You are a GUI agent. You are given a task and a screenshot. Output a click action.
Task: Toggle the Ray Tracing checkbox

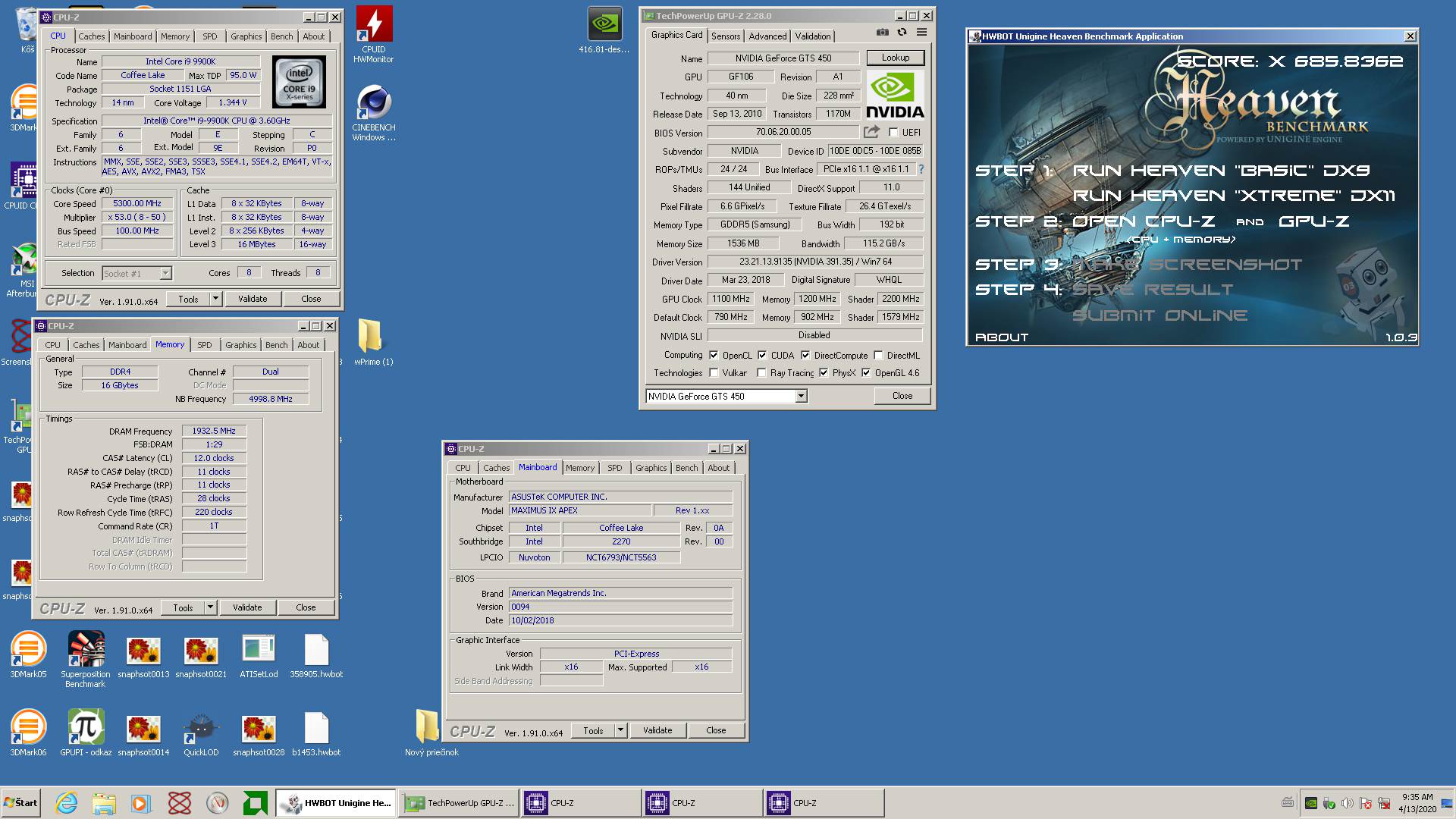pos(761,372)
